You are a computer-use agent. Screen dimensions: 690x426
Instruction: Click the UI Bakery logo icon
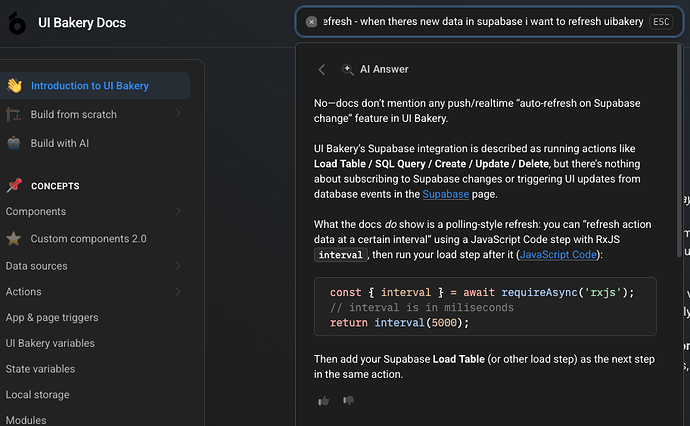[x=17, y=23]
